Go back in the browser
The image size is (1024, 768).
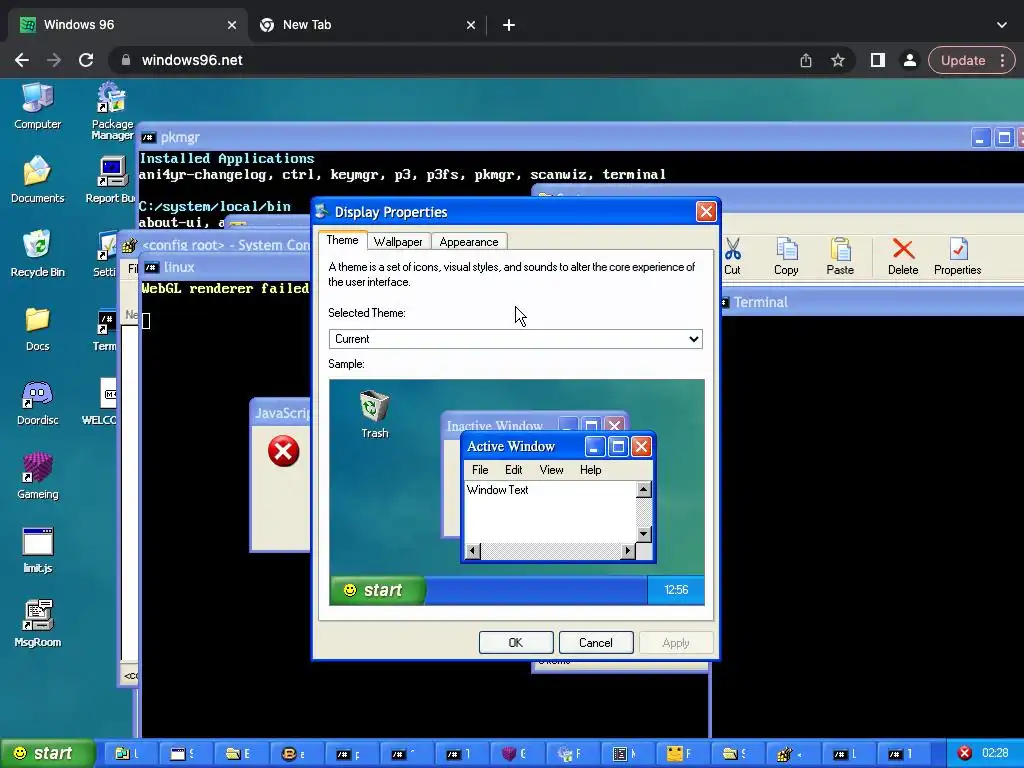22,60
